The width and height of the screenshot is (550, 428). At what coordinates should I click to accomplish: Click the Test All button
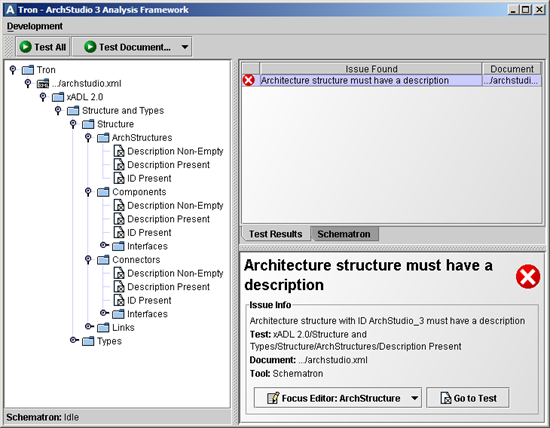click(x=43, y=47)
